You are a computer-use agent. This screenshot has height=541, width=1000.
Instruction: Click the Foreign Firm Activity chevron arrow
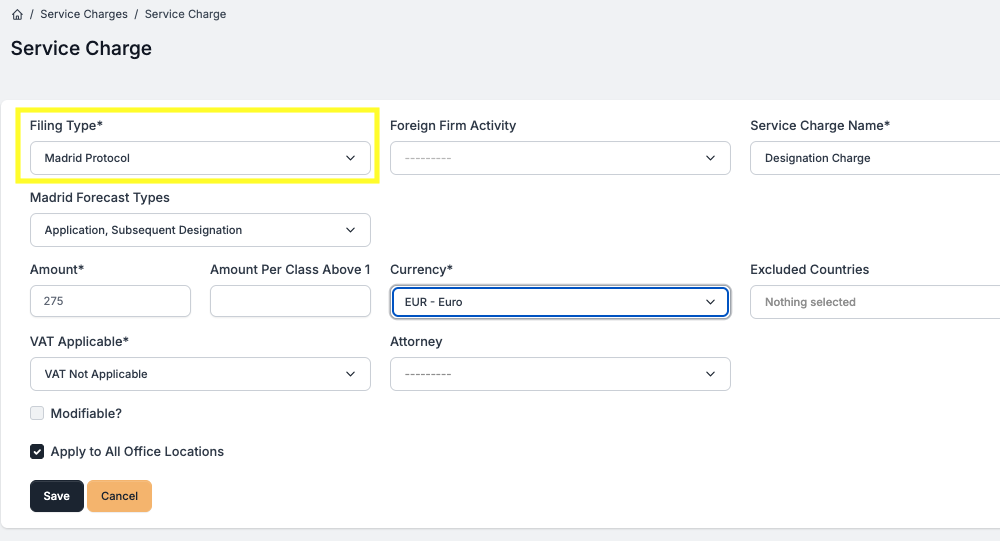tap(710, 158)
